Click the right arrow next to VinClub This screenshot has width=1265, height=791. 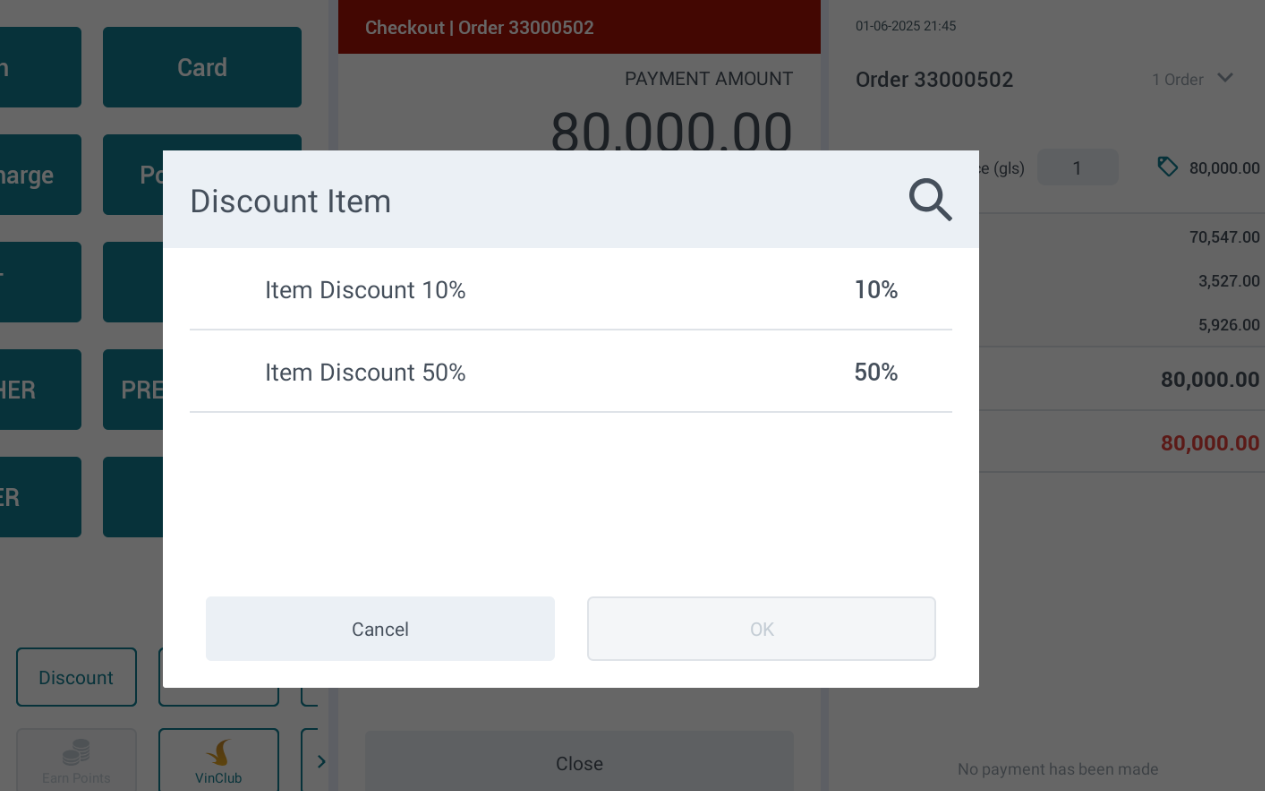coord(320,762)
